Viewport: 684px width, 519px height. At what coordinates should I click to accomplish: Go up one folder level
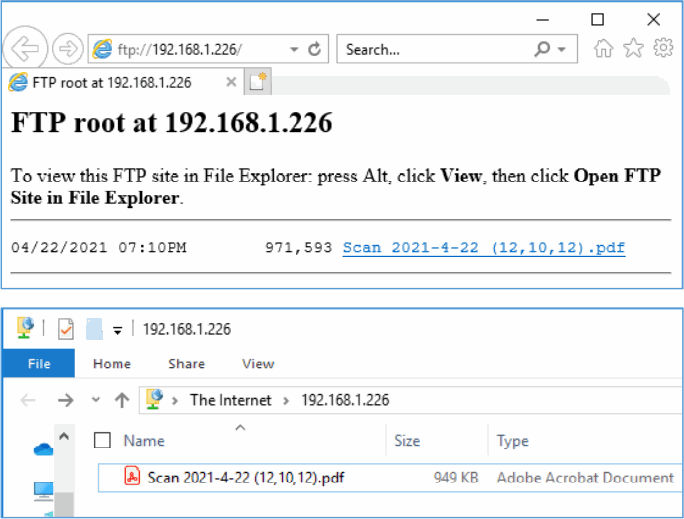point(122,400)
